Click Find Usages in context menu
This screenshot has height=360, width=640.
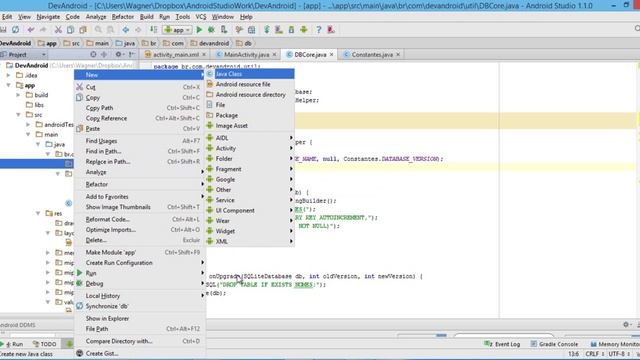click(140, 141)
